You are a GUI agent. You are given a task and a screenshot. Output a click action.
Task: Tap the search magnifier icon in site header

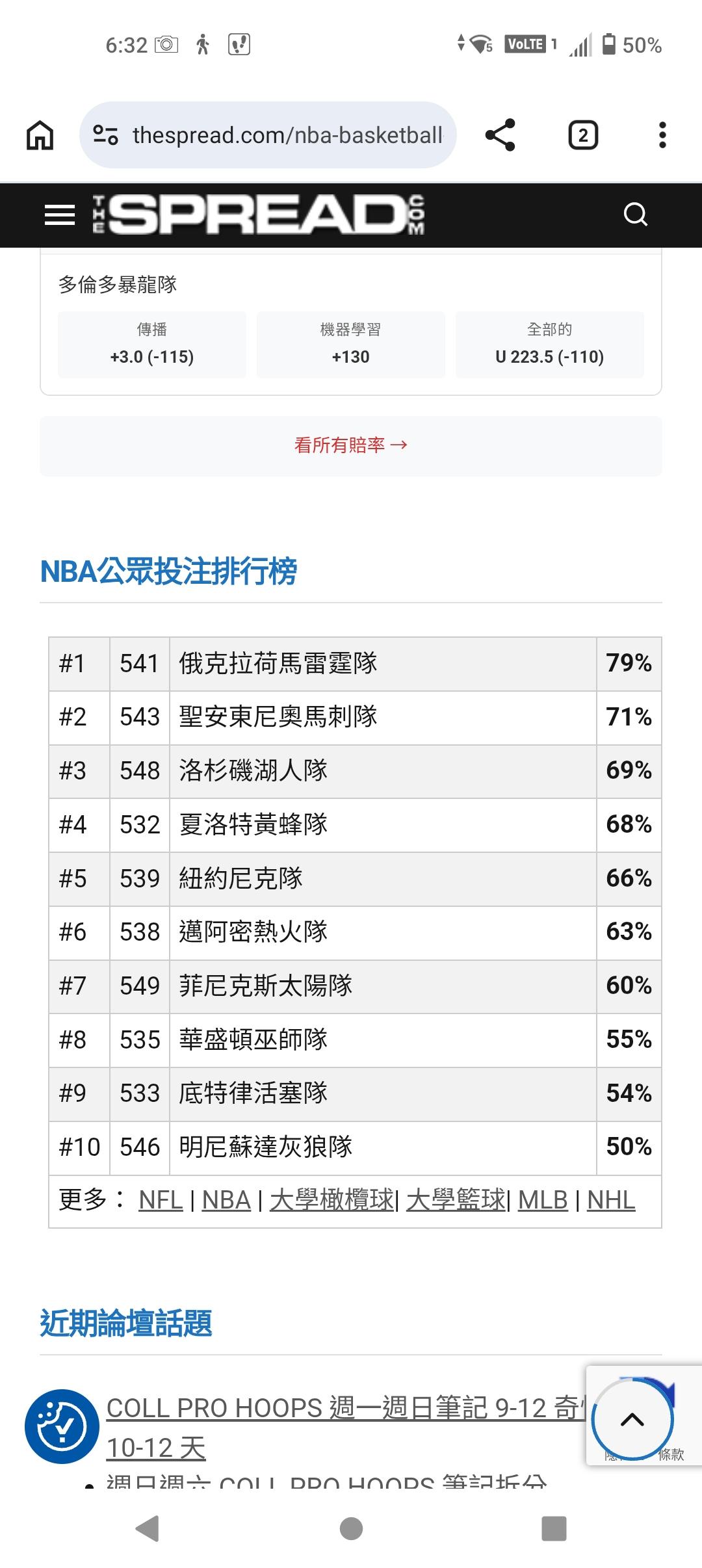pos(635,215)
